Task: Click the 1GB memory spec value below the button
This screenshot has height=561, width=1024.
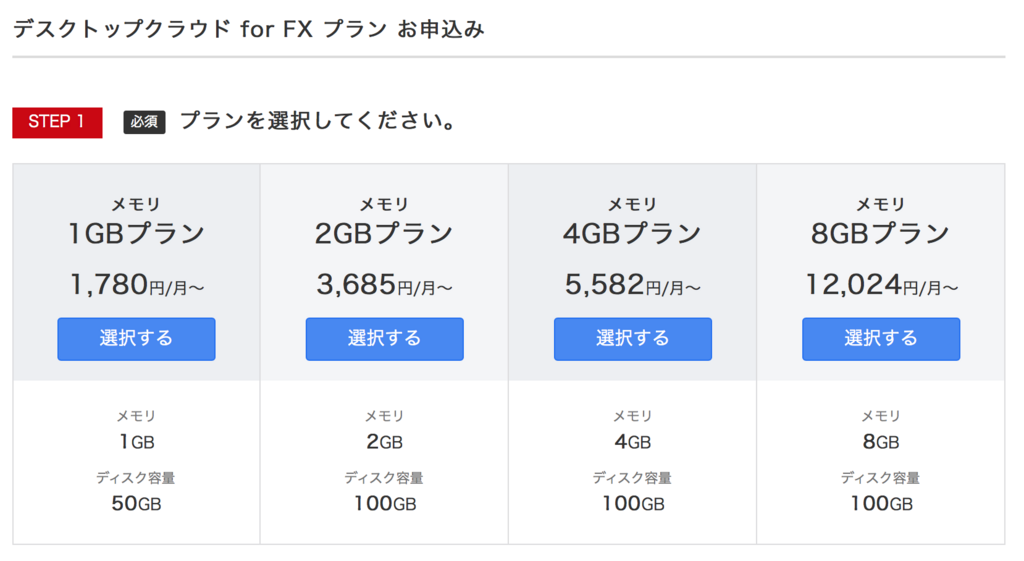Action: pos(136,441)
